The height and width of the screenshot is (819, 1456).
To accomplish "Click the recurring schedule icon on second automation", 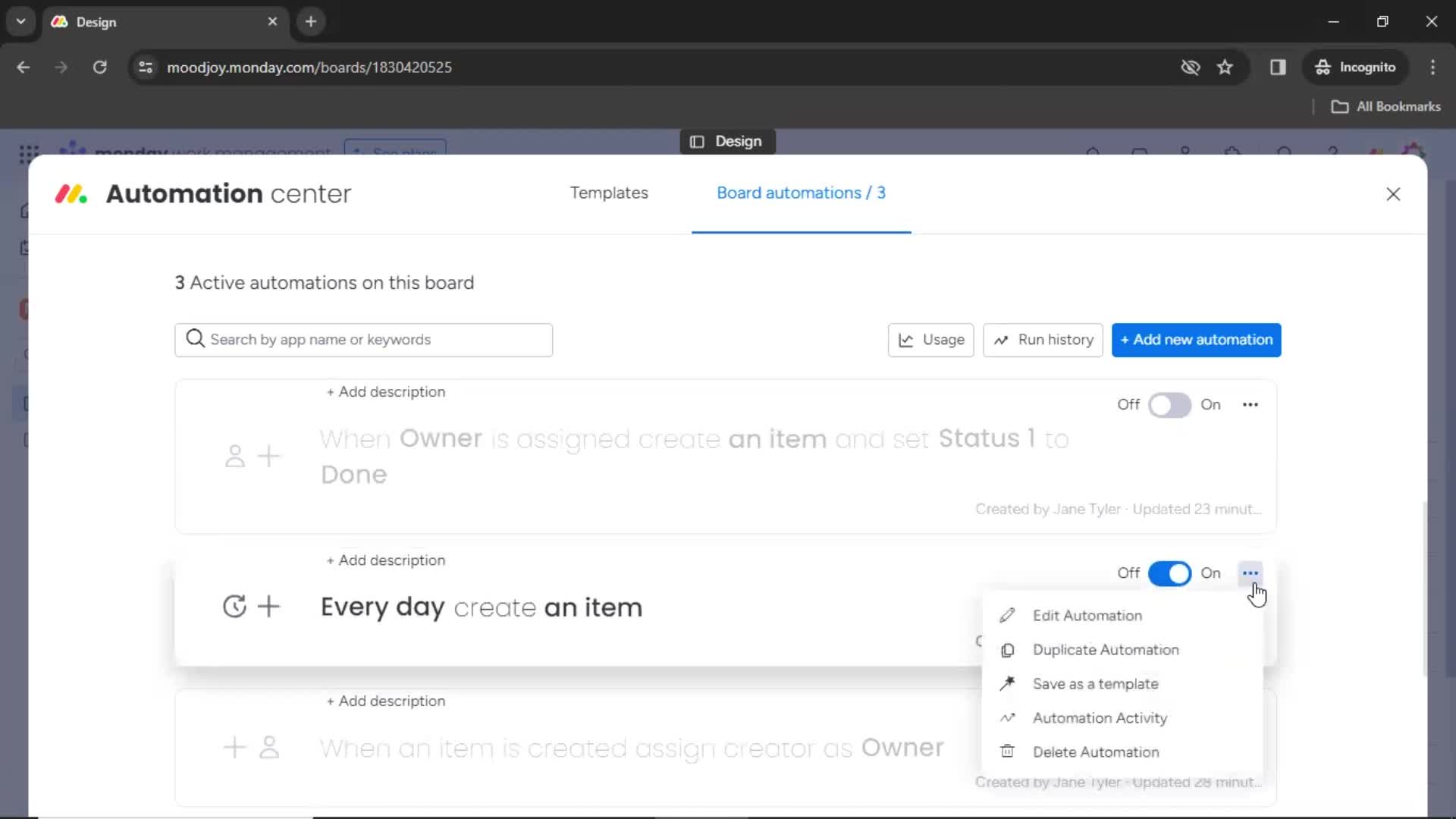I will pyautogui.click(x=234, y=607).
